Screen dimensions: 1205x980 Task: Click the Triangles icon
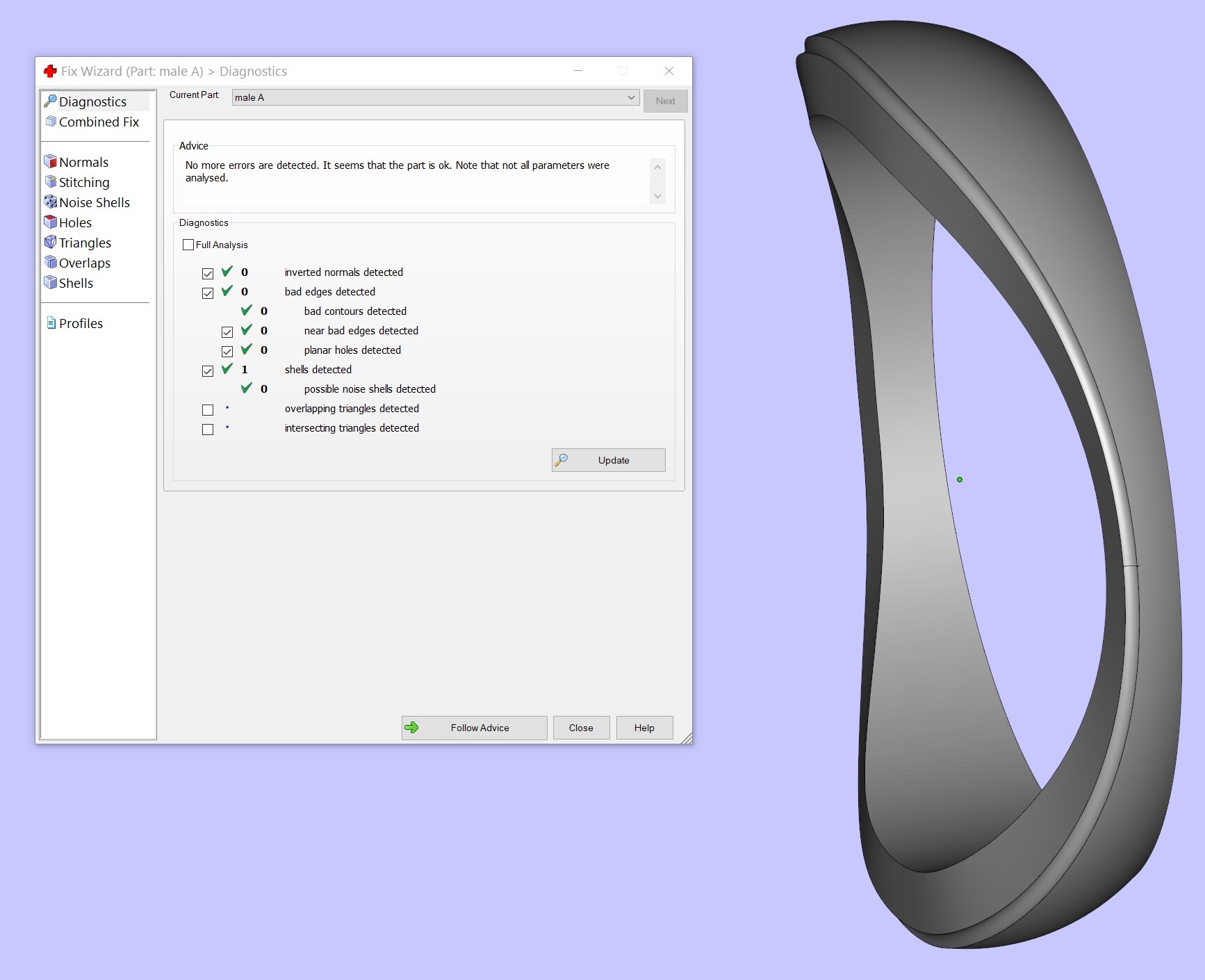pyautogui.click(x=50, y=243)
